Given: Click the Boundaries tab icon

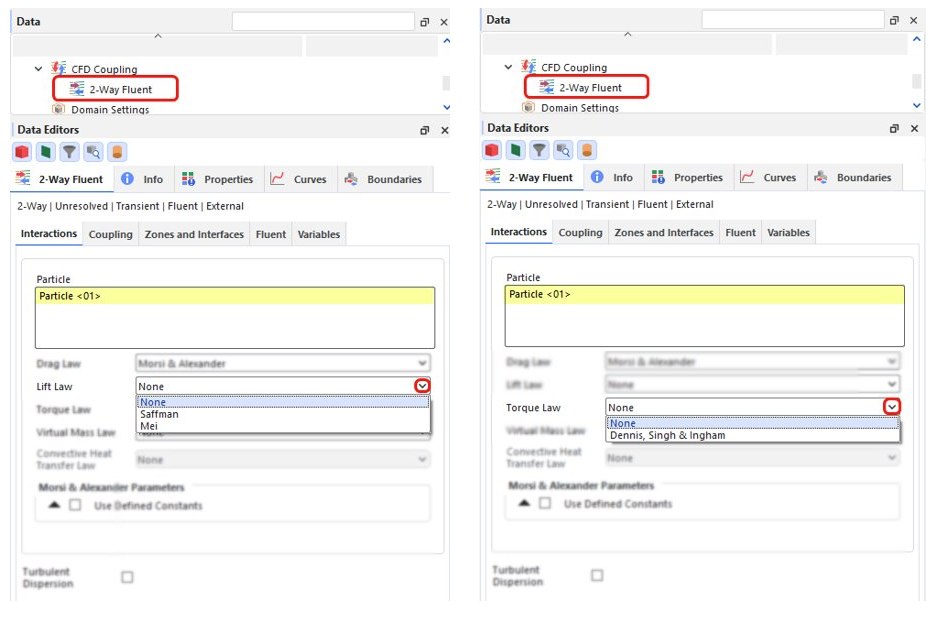Looking at the screenshot, I should coord(352,179).
